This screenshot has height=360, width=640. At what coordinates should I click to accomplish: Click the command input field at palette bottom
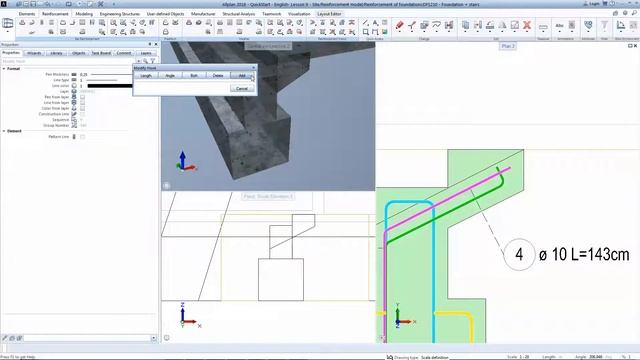click(87, 338)
